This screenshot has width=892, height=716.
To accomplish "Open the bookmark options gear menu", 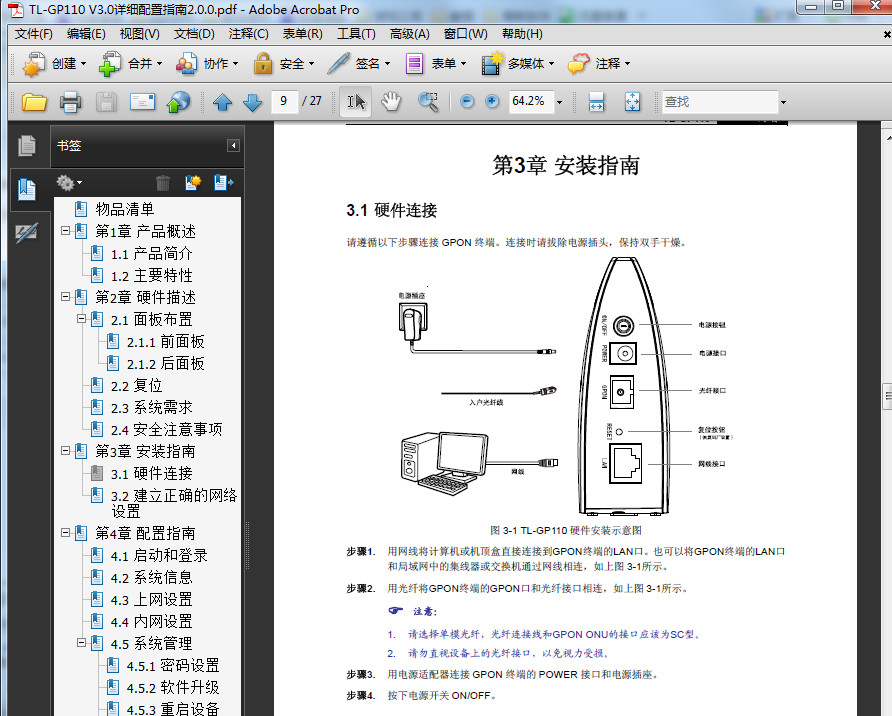I will 63,182.
